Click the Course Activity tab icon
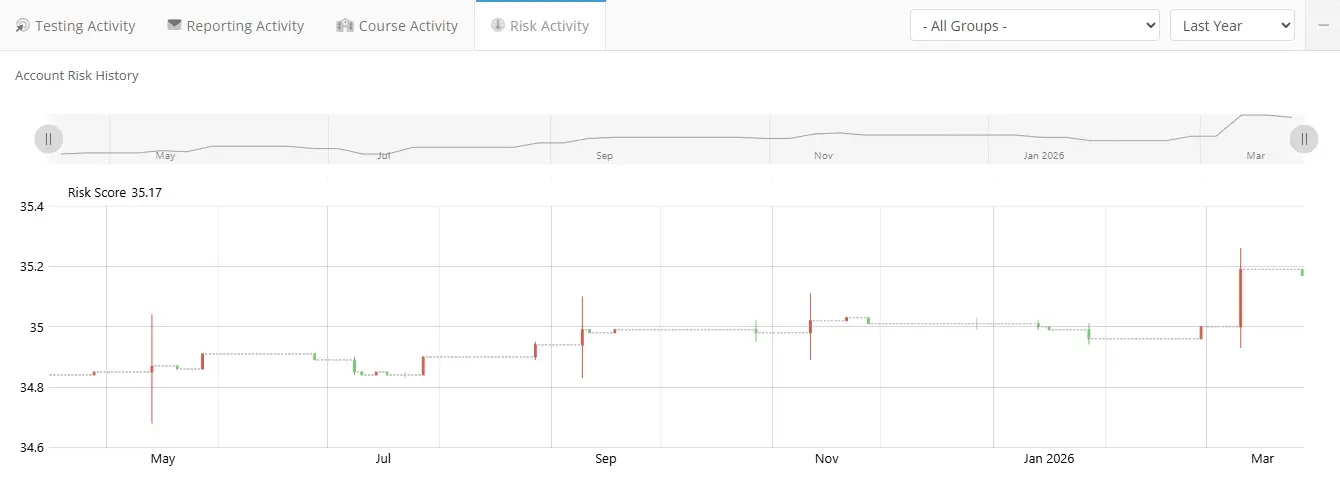This screenshot has height=500, width=1340. tap(344, 26)
